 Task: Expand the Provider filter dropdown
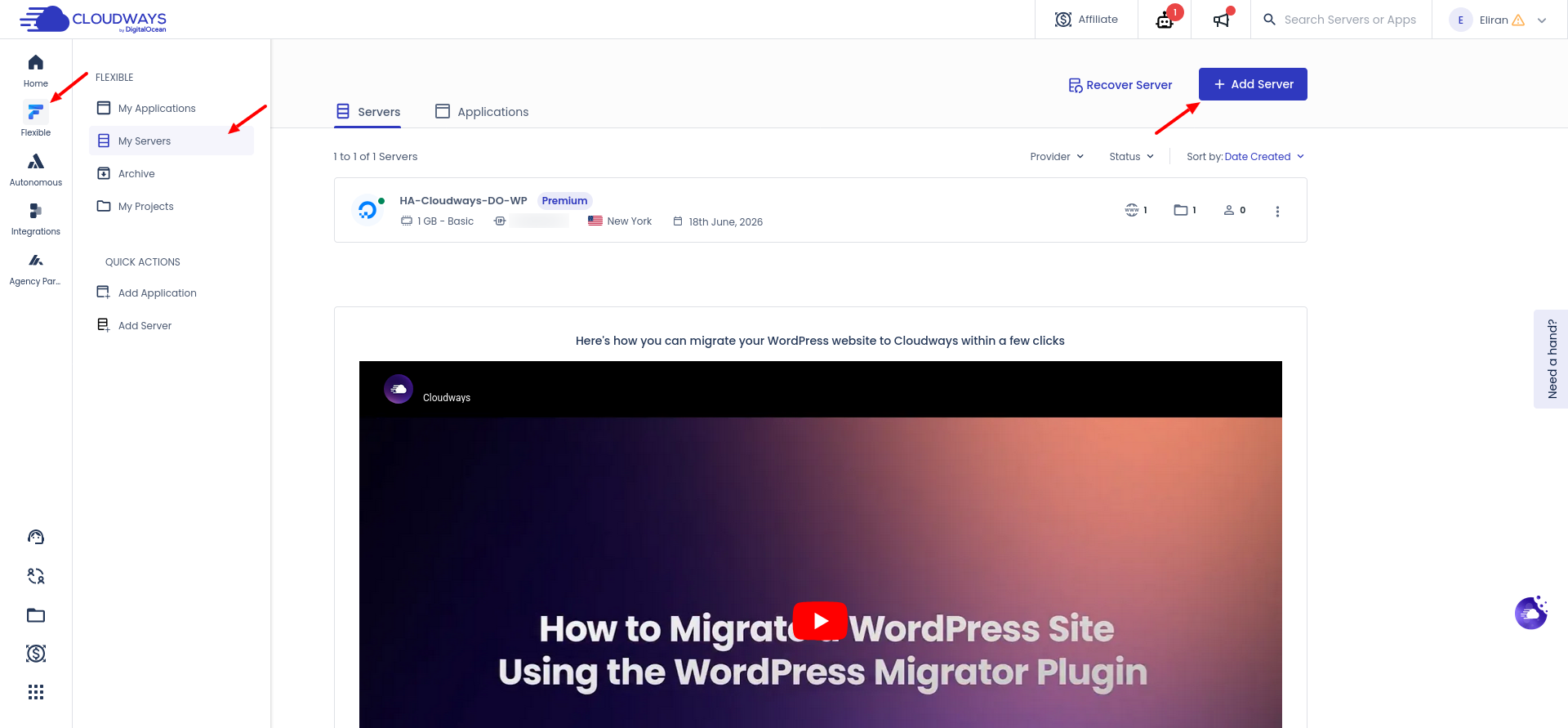pos(1057,156)
